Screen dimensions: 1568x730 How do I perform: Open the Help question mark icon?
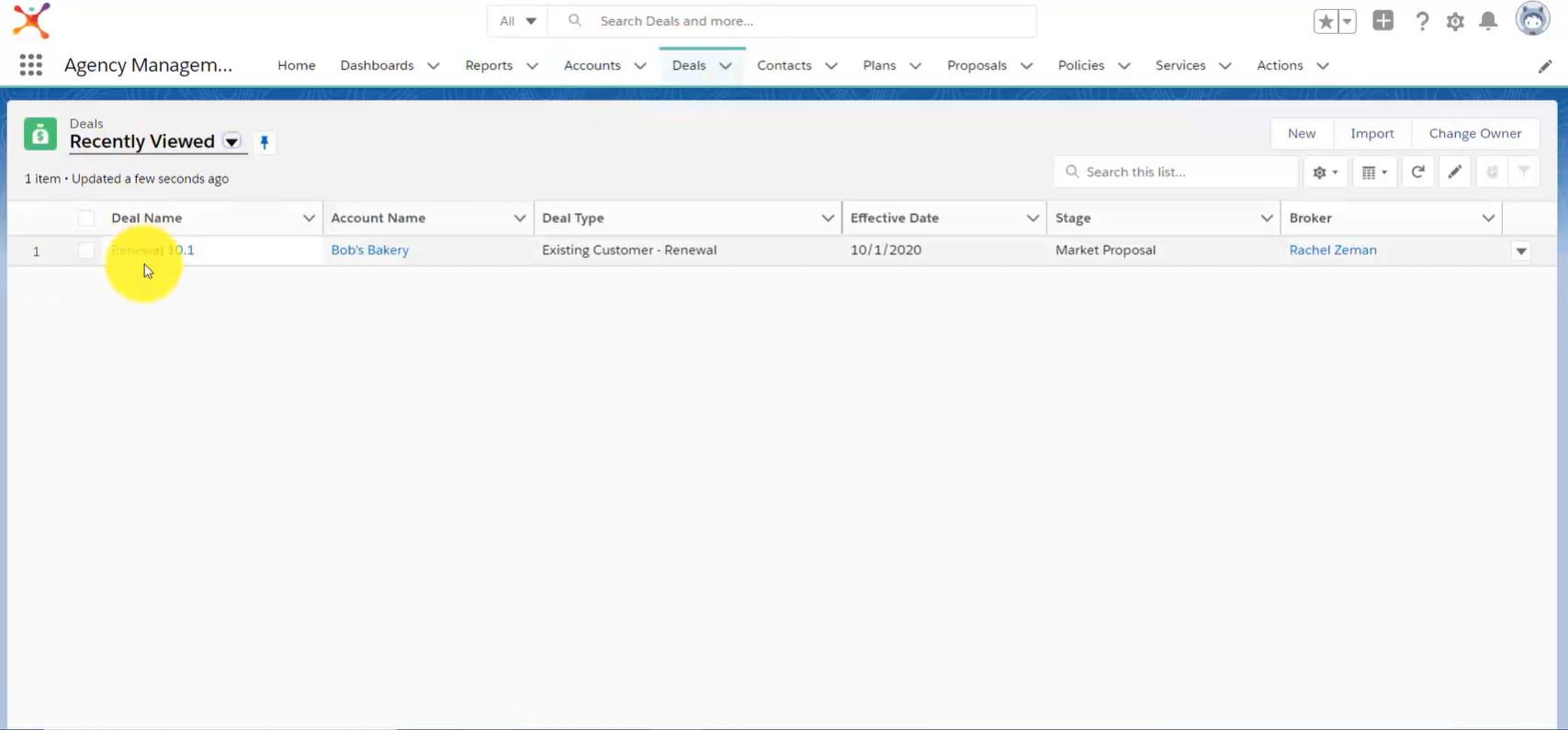tap(1422, 21)
